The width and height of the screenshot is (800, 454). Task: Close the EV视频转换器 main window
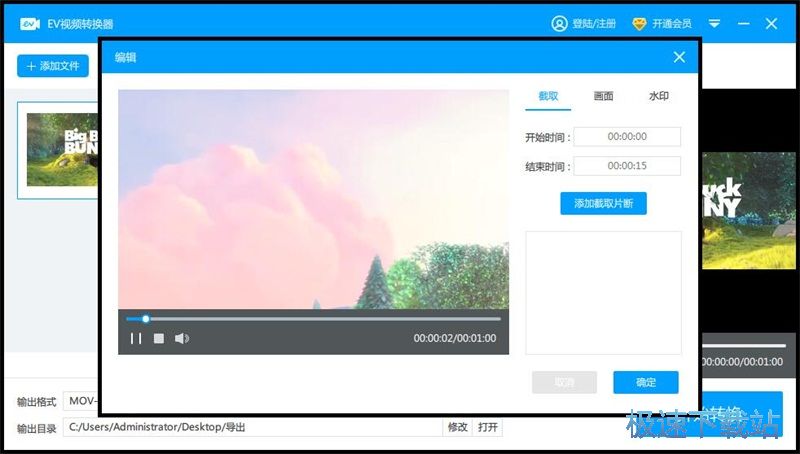pos(771,23)
